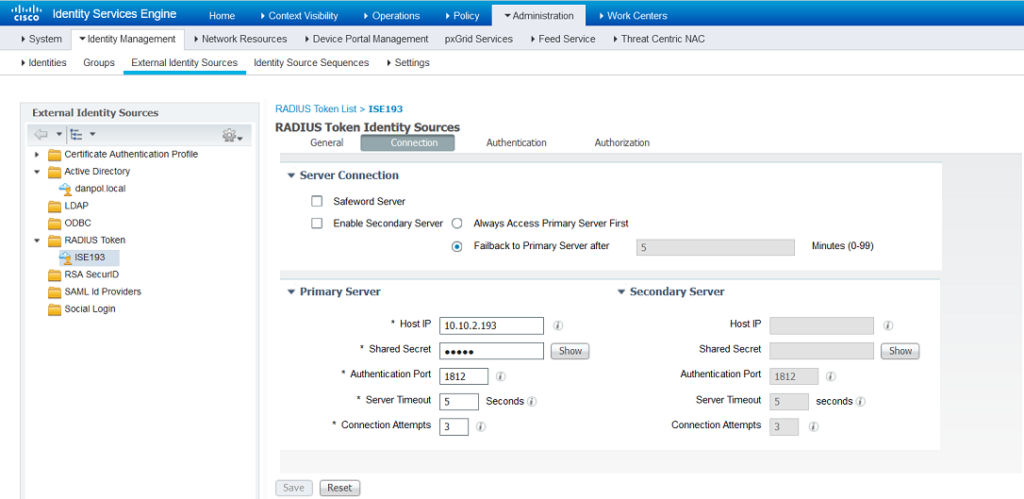Collapse the RADIUS Token tree node
This screenshot has height=499, width=1024.
(x=37, y=240)
